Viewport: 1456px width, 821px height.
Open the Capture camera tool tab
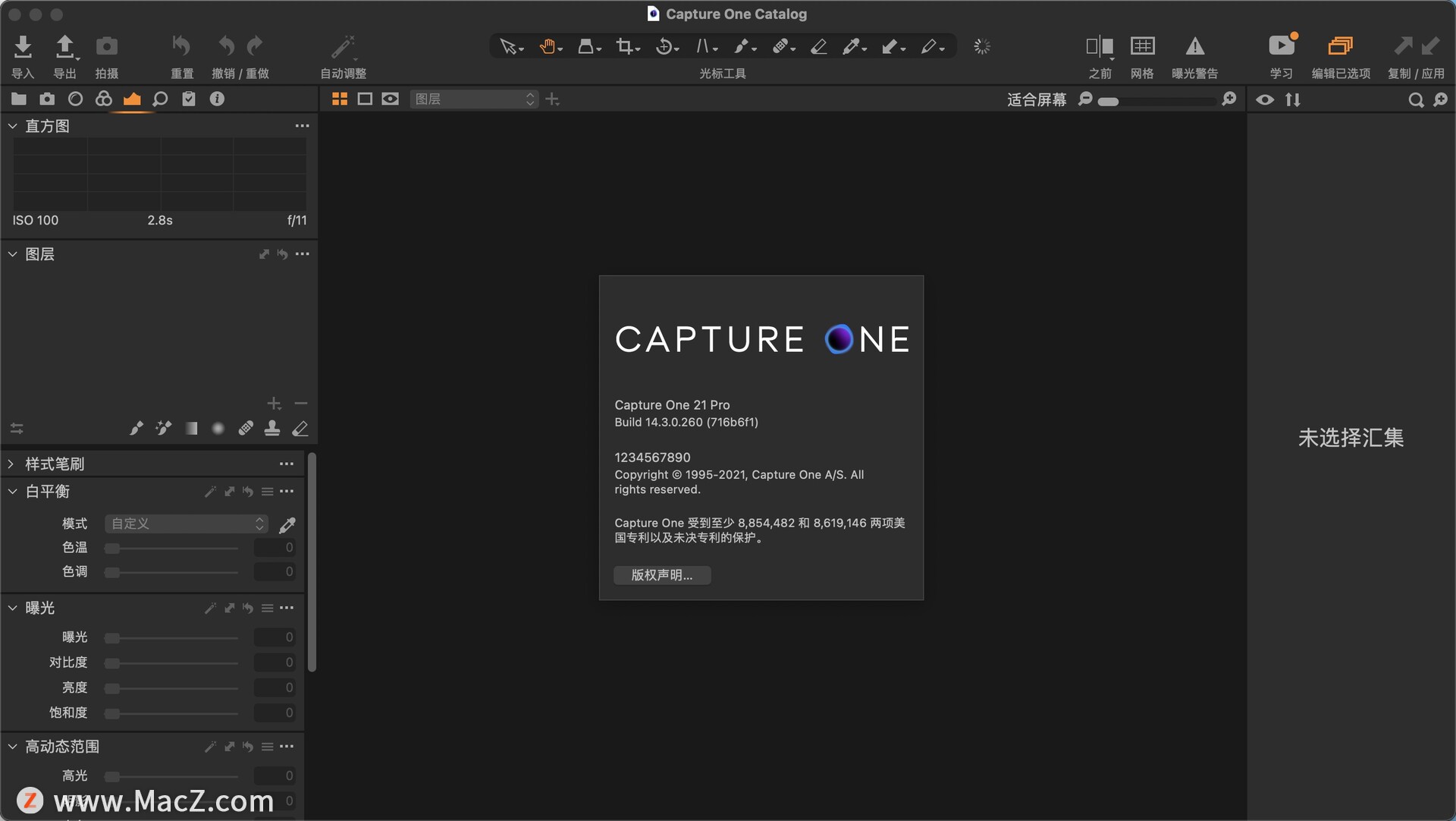click(47, 99)
